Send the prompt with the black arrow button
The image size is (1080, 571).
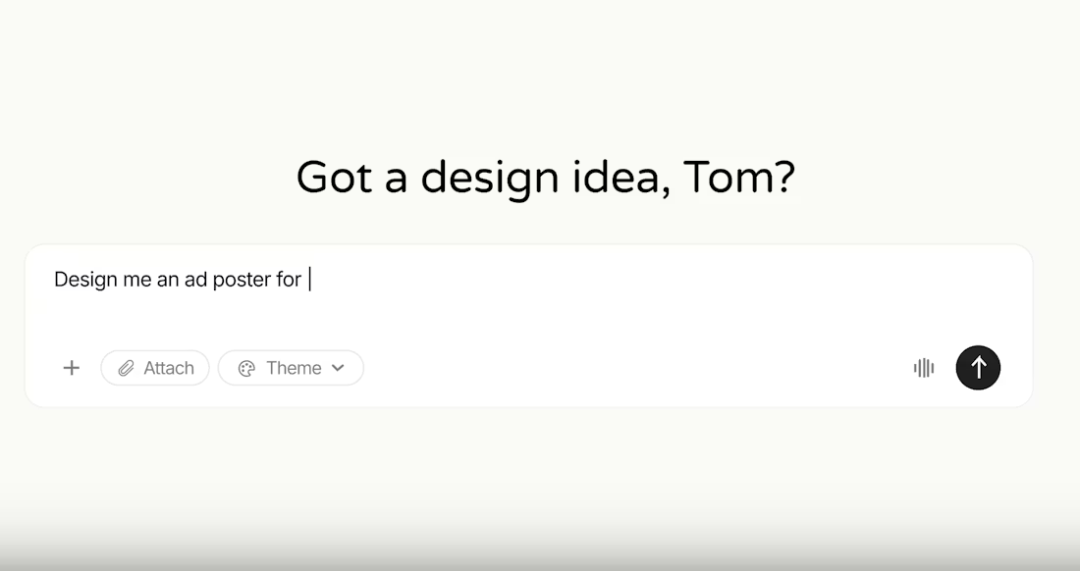[x=978, y=368]
